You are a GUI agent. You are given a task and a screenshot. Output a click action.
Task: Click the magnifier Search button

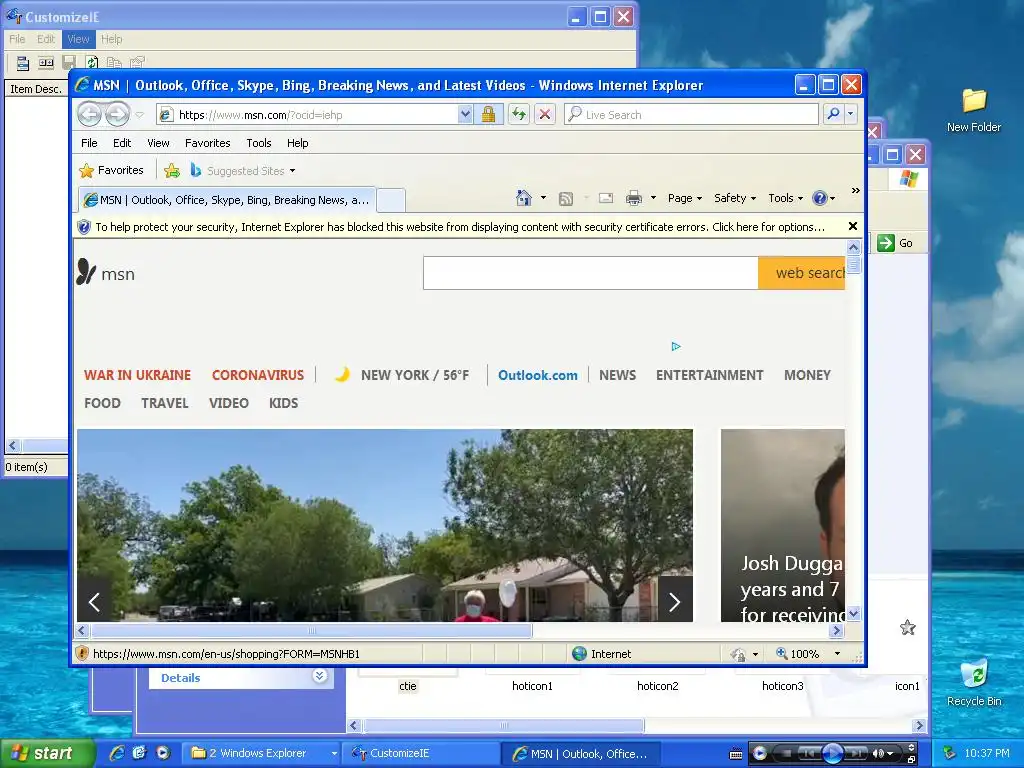tap(833, 114)
